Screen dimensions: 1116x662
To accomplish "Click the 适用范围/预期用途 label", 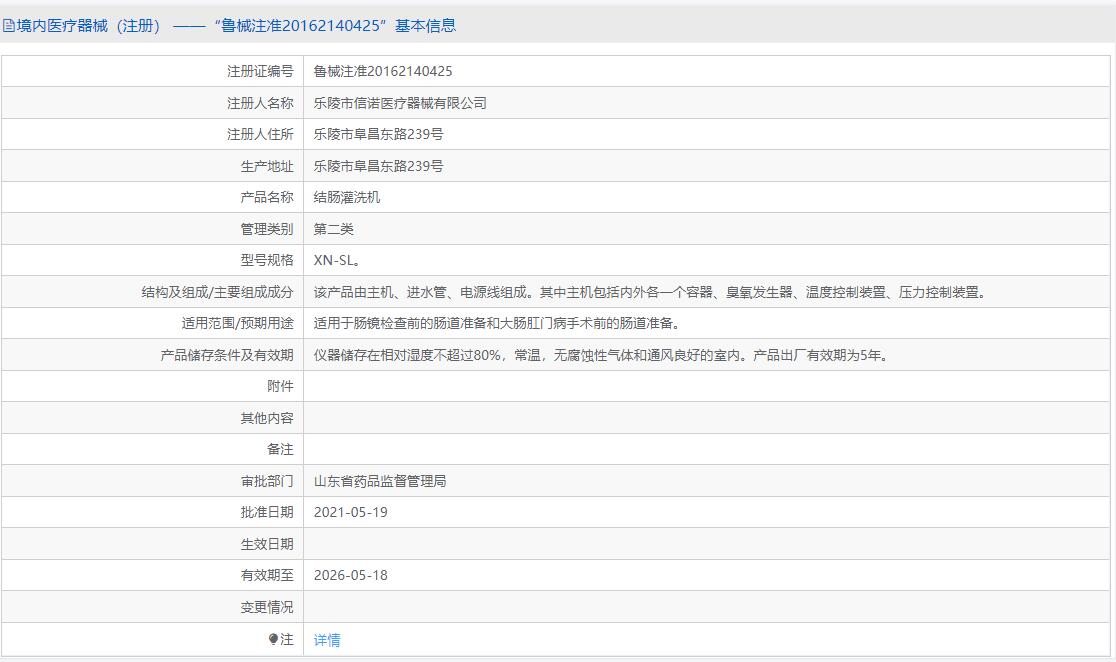I will pyautogui.click(x=237, y=323).
